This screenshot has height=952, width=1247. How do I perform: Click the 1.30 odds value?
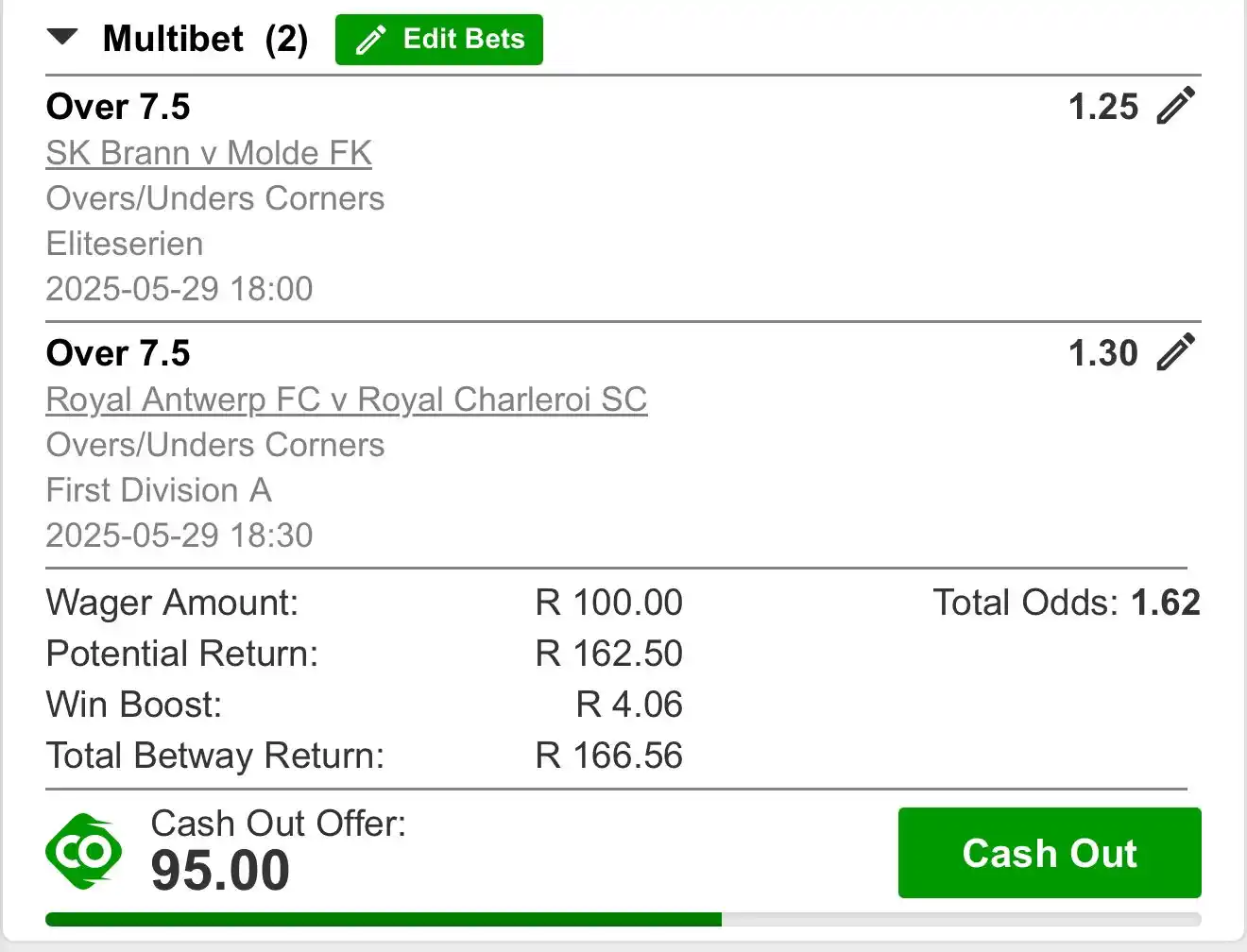[x=1103, y=353]
